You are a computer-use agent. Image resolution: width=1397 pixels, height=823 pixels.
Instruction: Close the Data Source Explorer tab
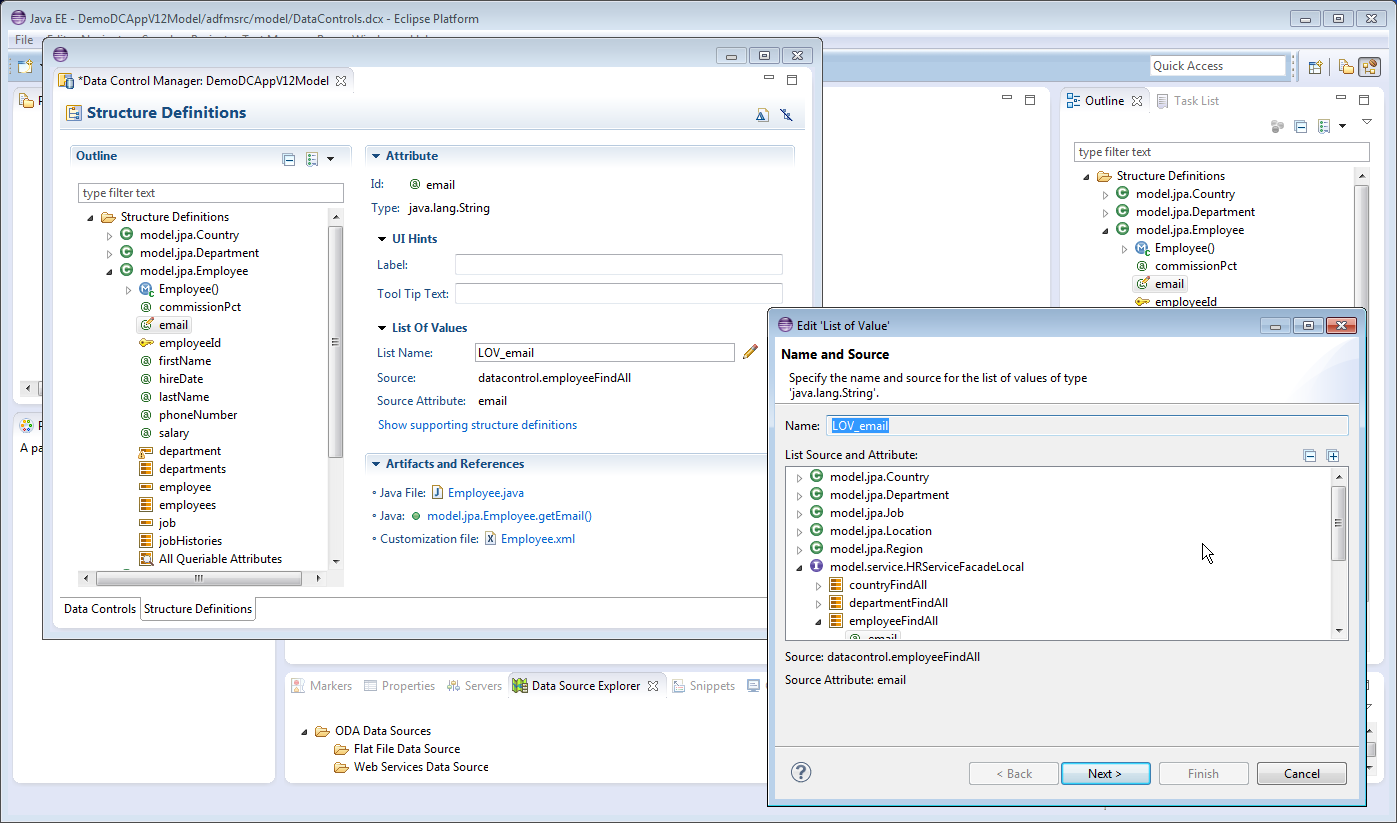point(653,686)
